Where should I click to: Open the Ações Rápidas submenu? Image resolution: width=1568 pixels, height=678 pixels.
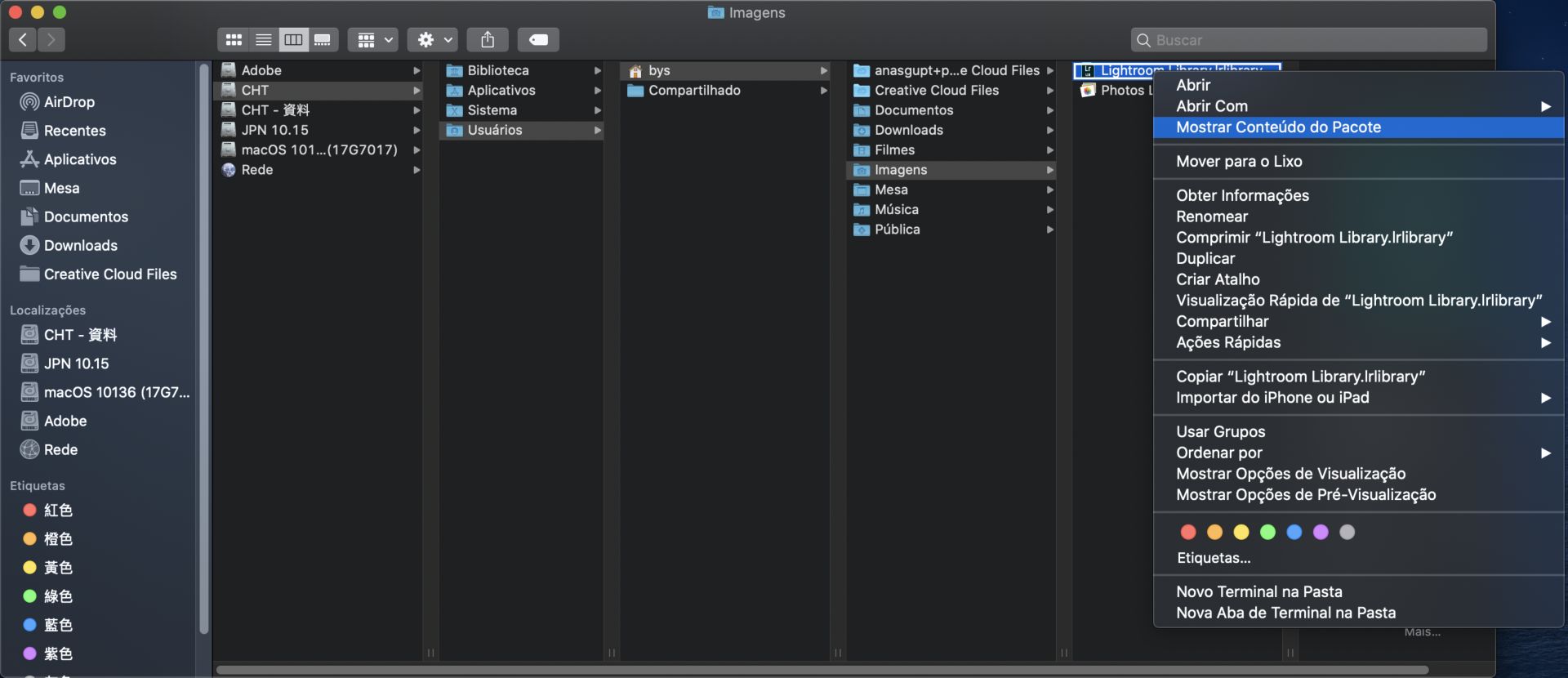tap(1359, 343)
